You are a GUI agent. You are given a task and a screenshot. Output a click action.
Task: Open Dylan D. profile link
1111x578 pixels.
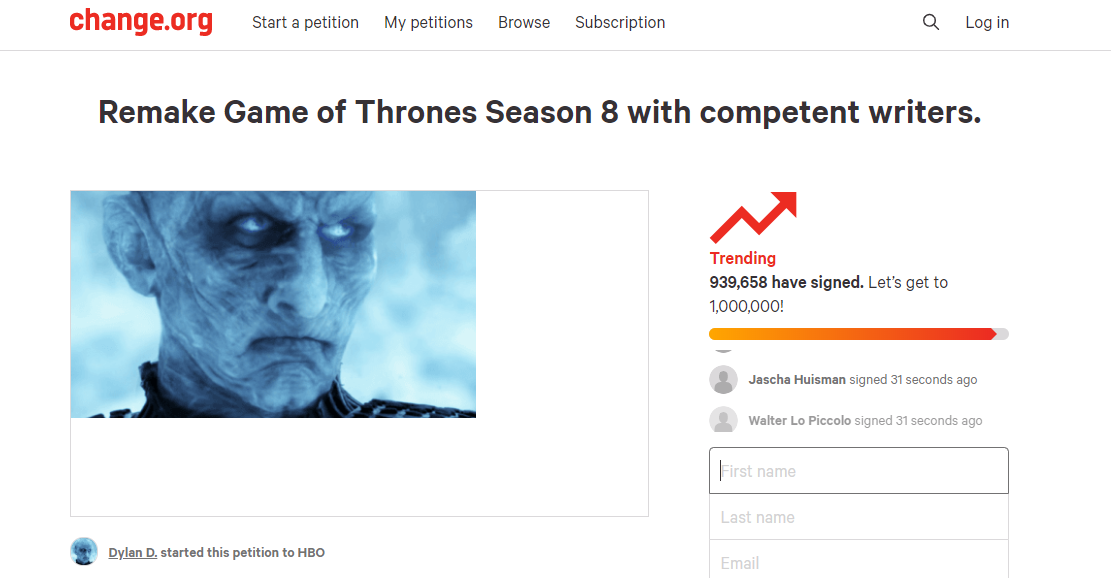(x=133, y=552)
